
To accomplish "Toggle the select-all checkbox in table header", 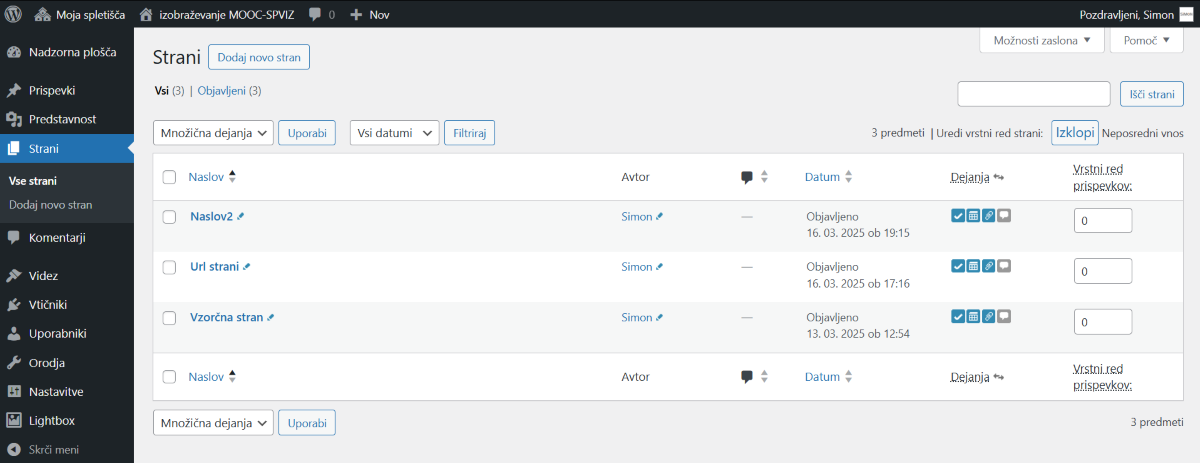I will click(169, 177).
